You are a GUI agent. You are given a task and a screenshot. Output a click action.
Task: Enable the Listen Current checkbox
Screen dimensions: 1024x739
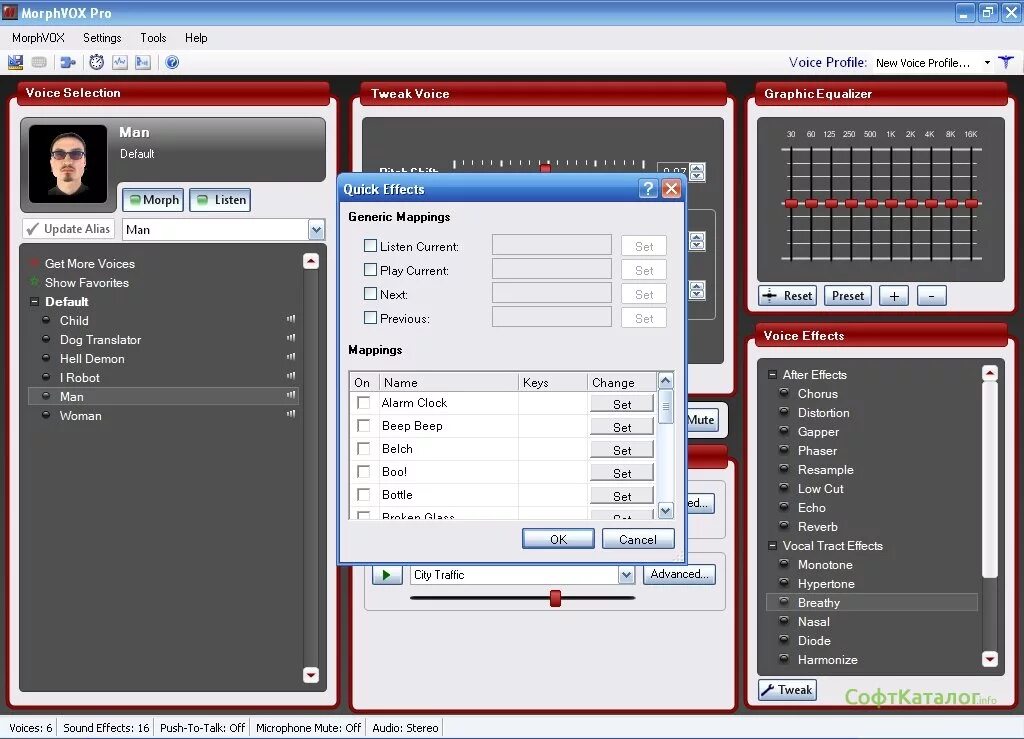click(x=370, y=246)
